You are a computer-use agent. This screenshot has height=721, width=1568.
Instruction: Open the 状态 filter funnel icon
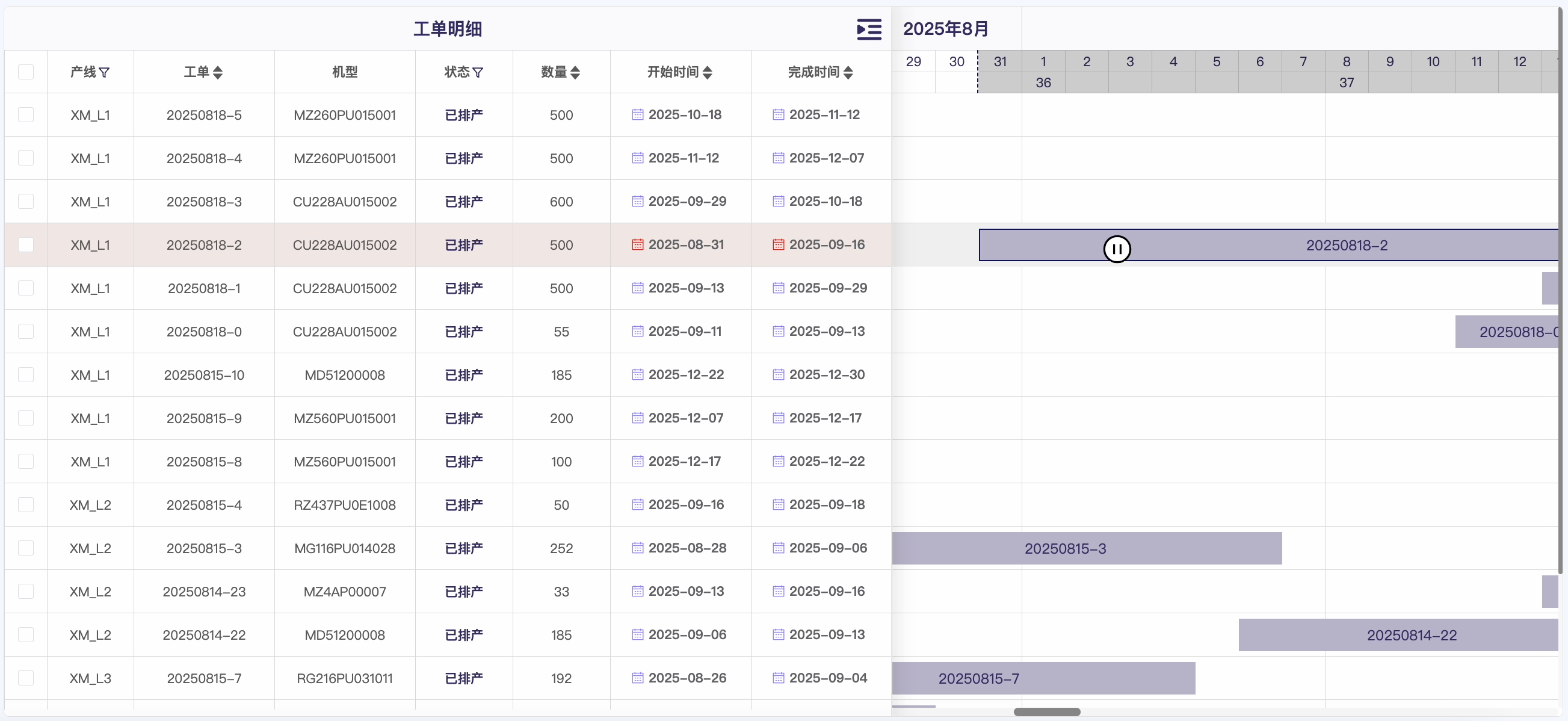478,72
